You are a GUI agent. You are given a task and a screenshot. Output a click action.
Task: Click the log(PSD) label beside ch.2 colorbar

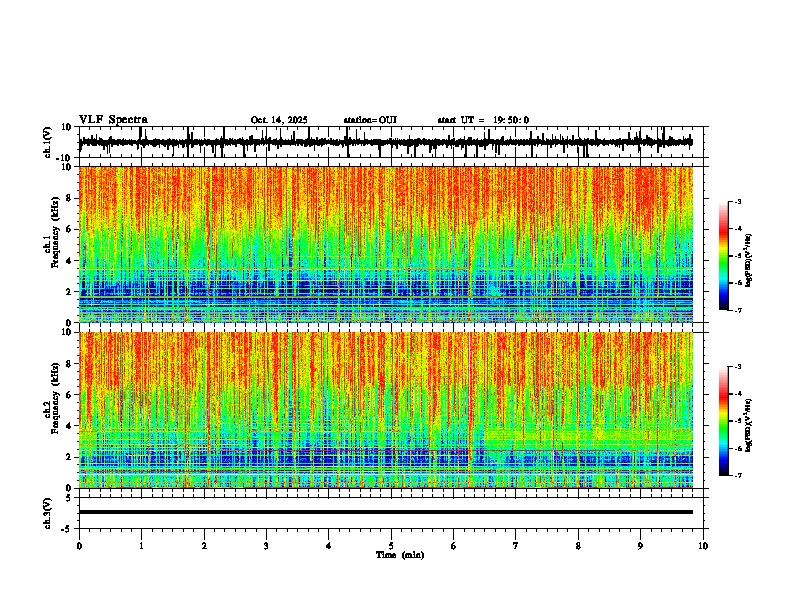749,425
